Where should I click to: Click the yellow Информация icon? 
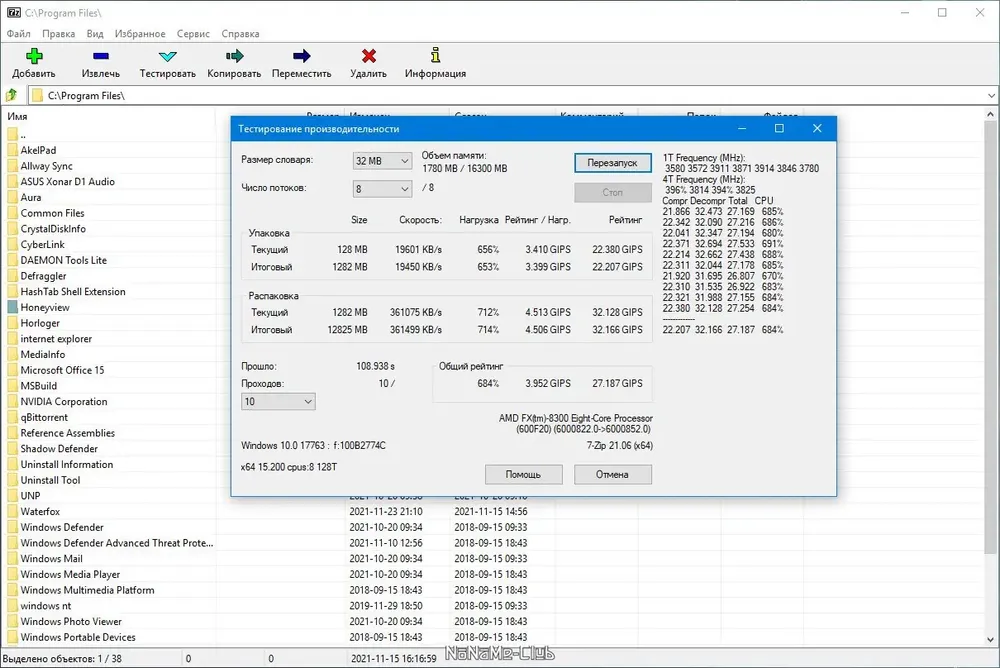click(435, 56)
